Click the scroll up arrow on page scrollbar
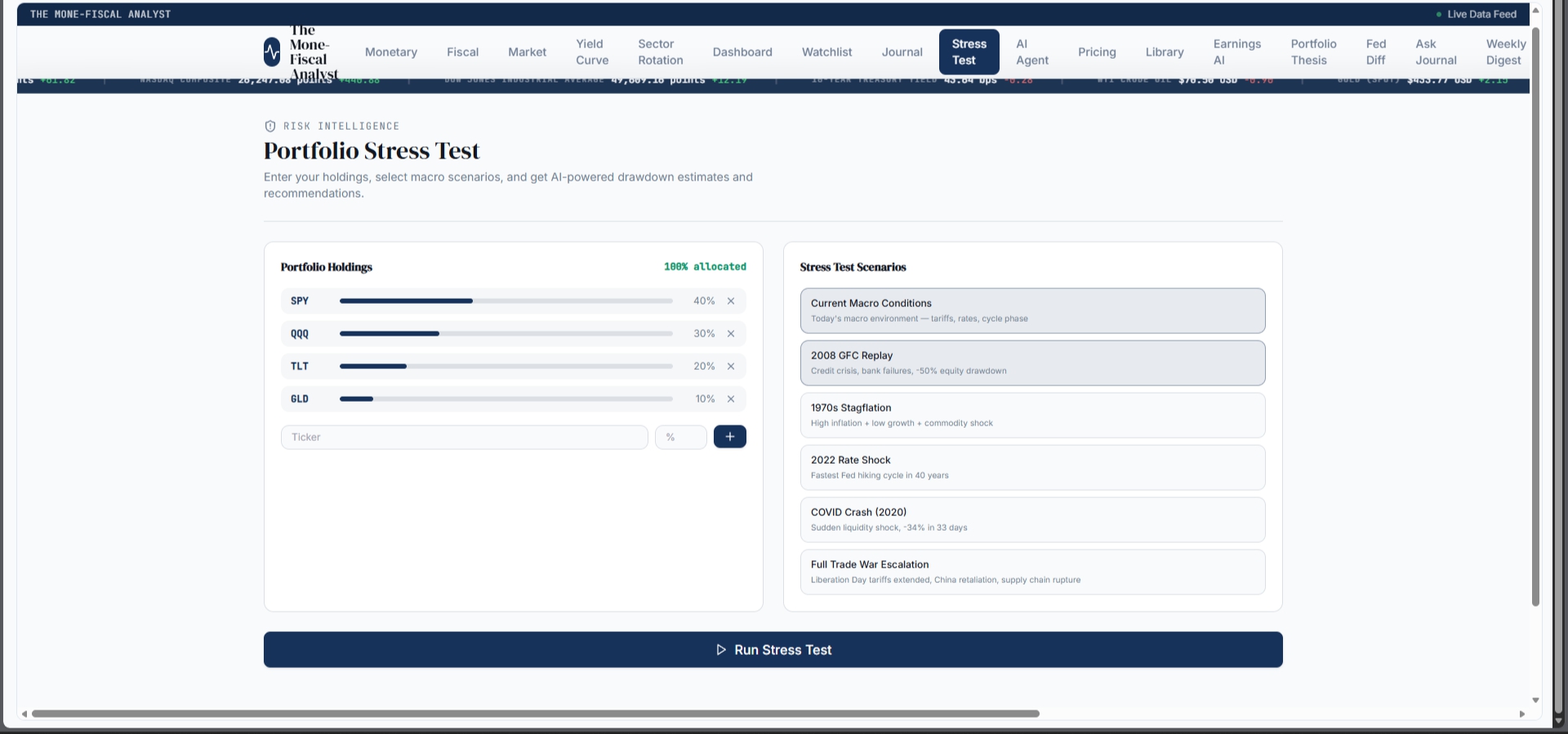Viewport: 1568px width, 734px height. (1535, 11)
